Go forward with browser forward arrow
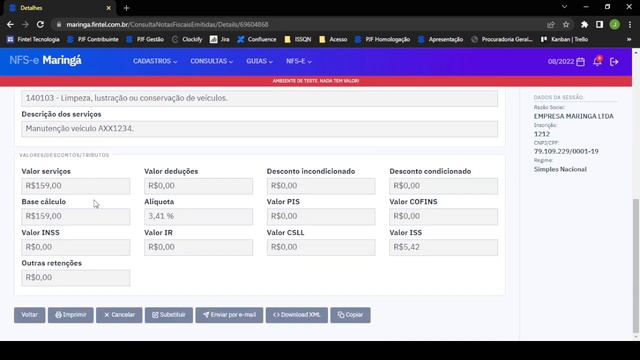The height and width of the screenshot is (360, 640). pos(25,24)
